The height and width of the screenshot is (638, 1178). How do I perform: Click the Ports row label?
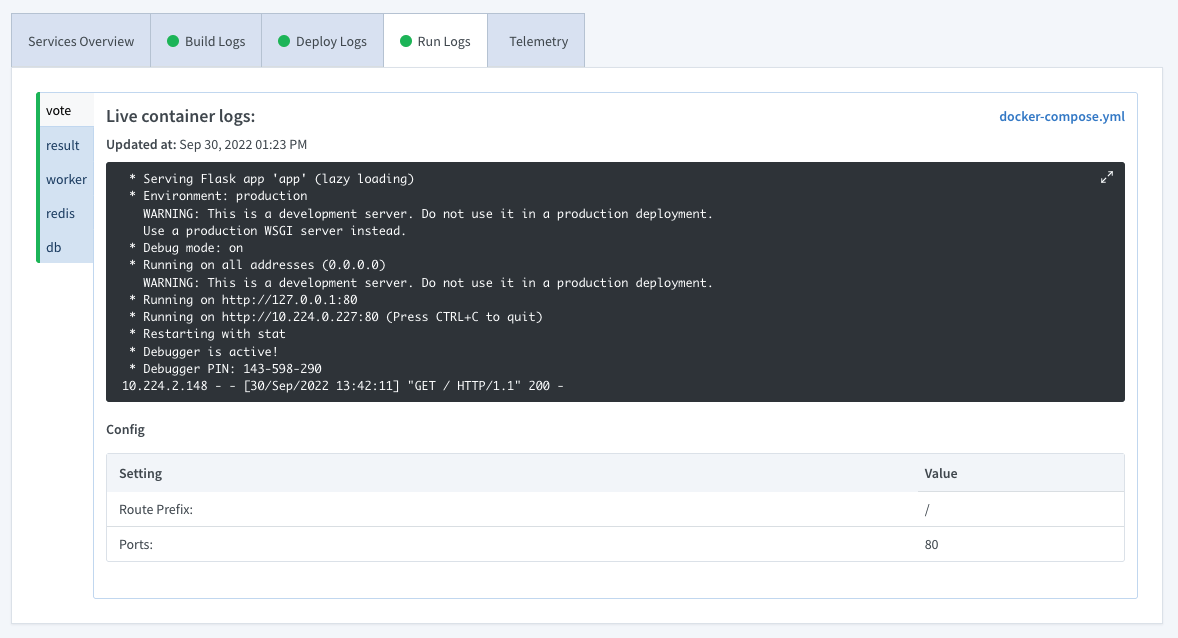tap(136, 544)
